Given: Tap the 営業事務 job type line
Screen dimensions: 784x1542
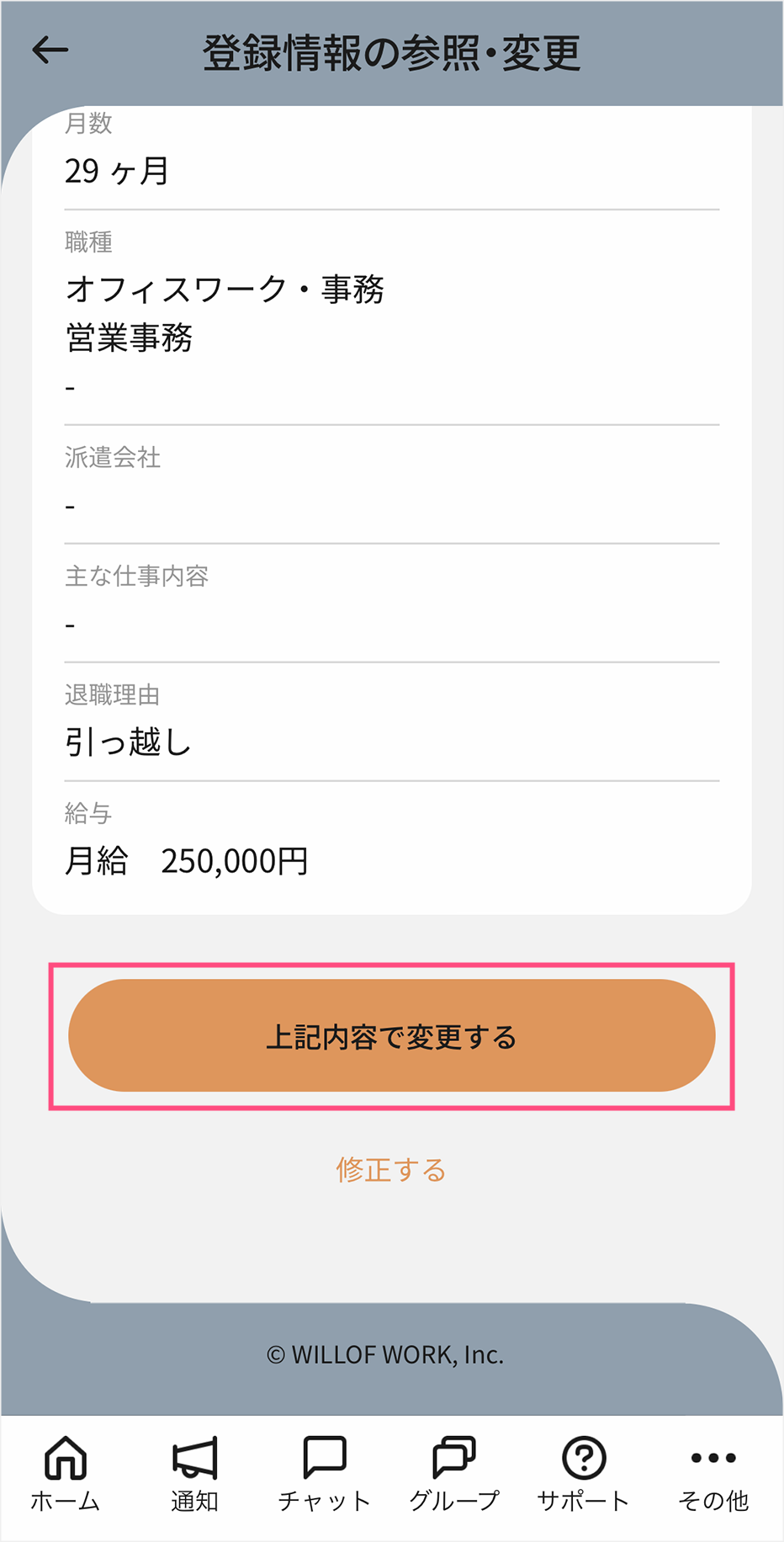Looking at the screenshot, I should click(x=129, y=338).
